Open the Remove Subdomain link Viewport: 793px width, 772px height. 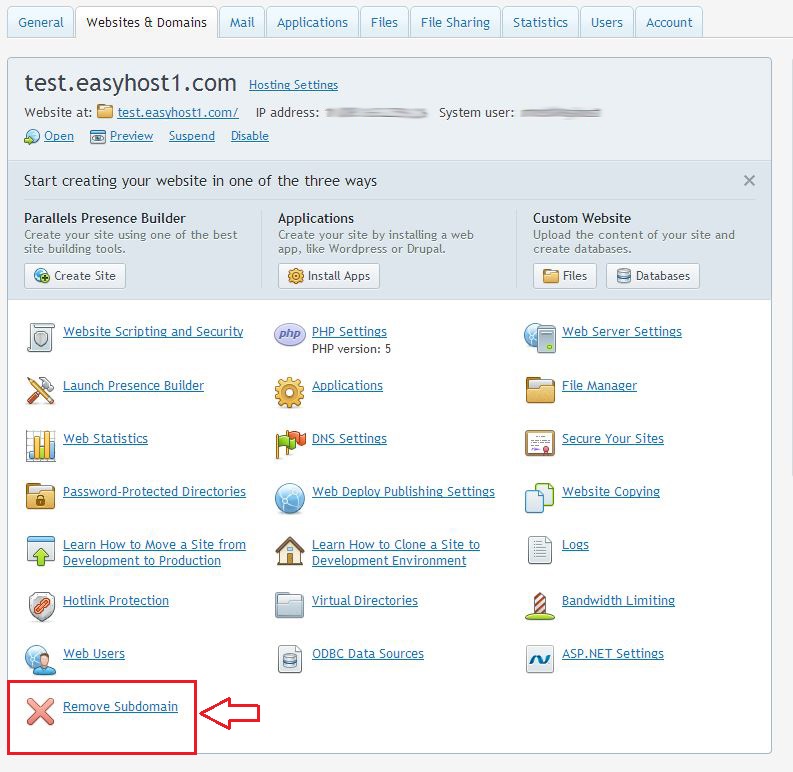pyautogui.click(x=120, y=706)
